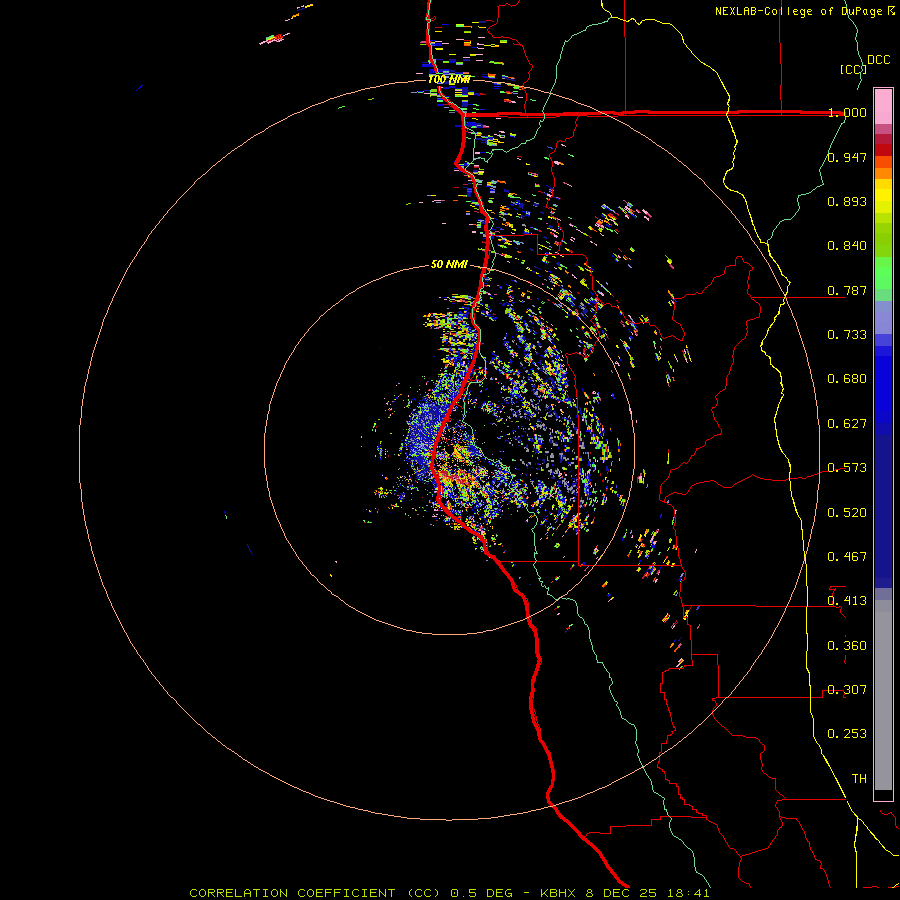Screen dimensions: 900x900
Task: Click the 0.733 scale label
Action: point(847,335)
